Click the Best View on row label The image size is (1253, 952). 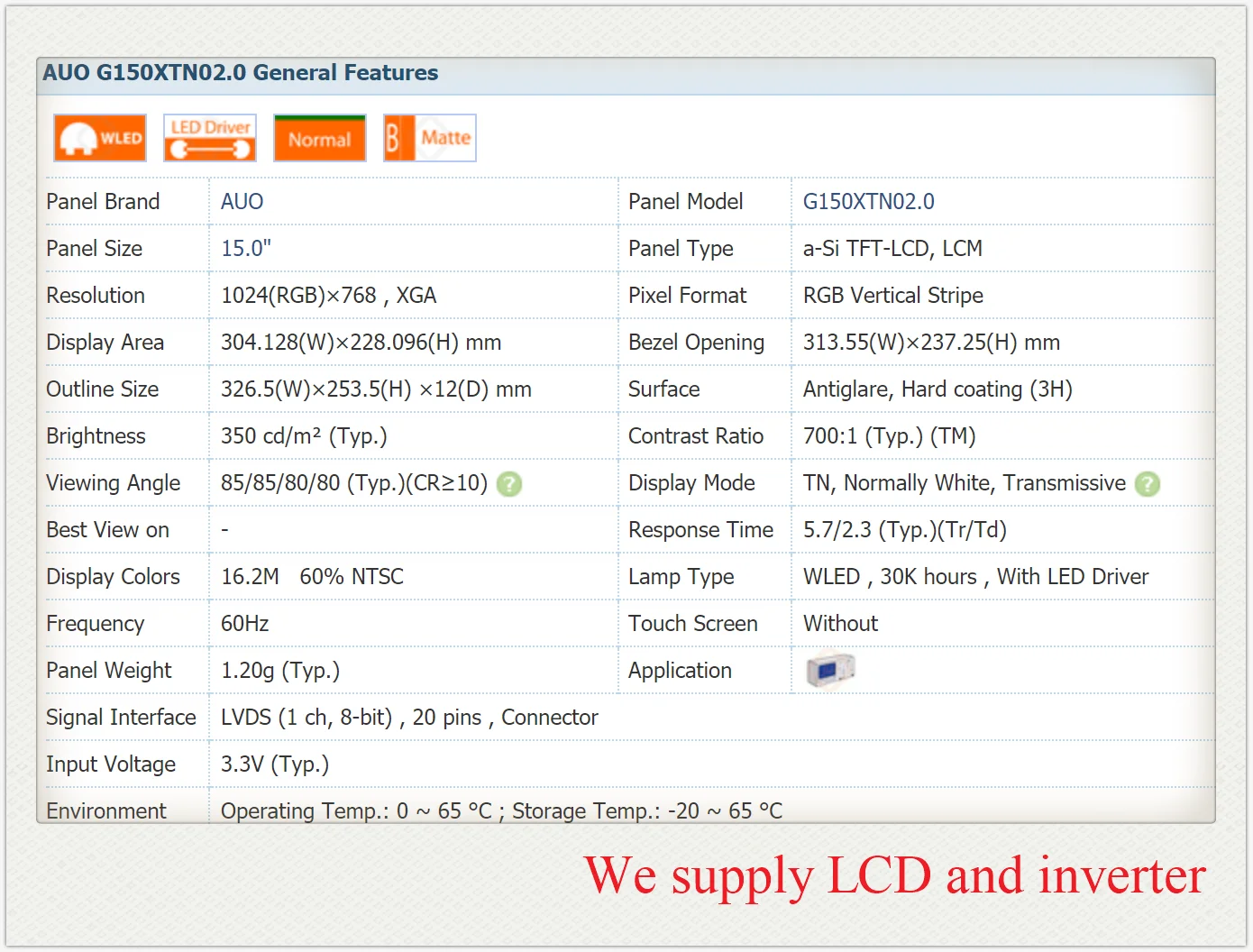(108, 530)
